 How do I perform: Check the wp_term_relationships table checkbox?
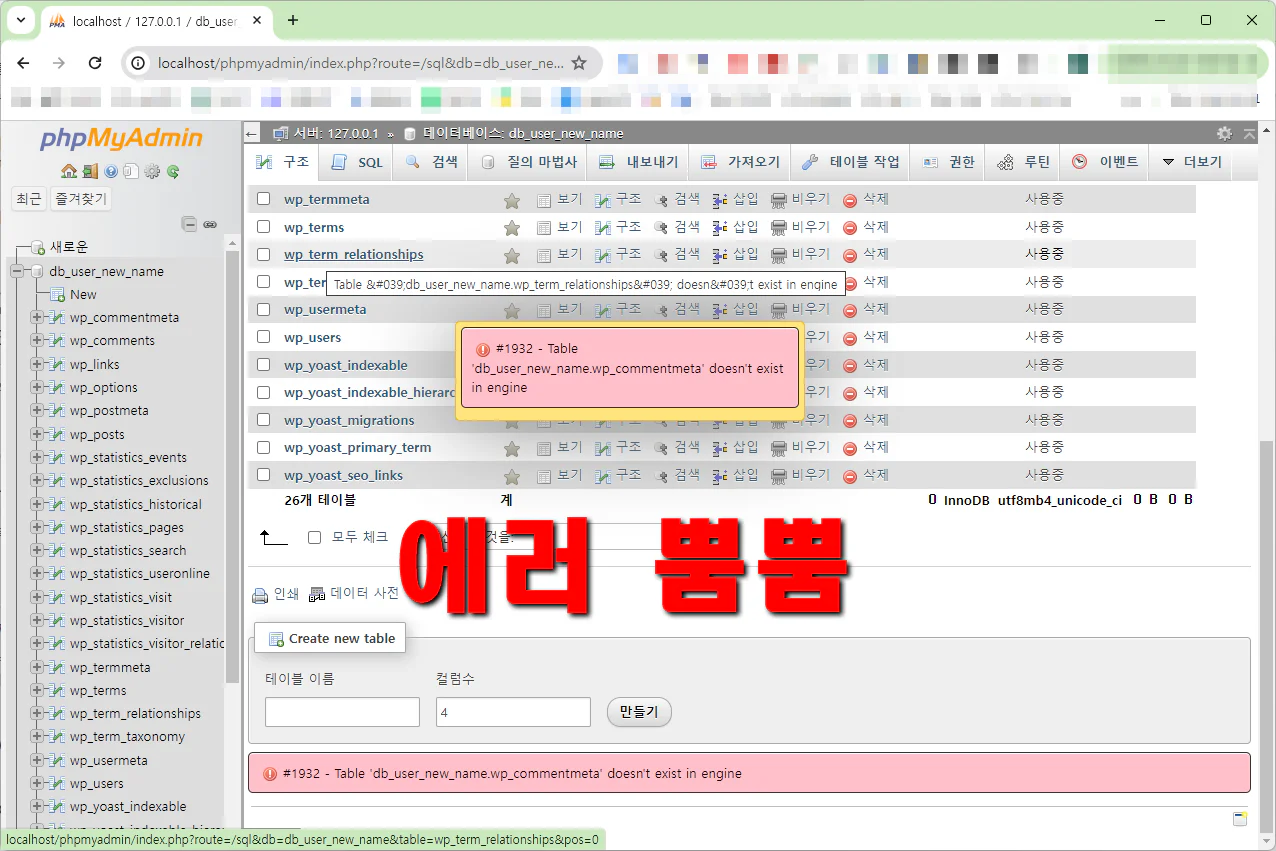click(x=264, y=254)
